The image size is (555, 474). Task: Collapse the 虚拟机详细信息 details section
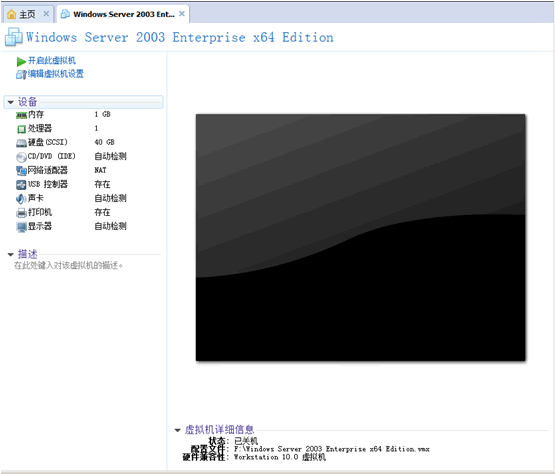tap(178, 430)
